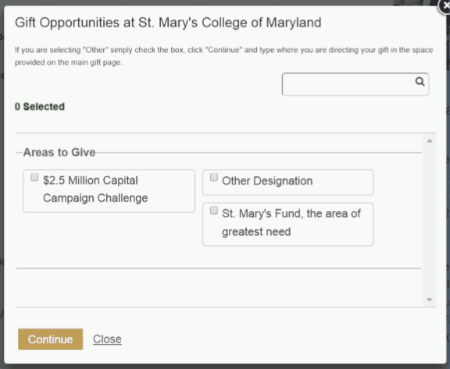
Task: Click the '0 Selected' counter text
Action: pyautogui.click(x=40, y=107)
